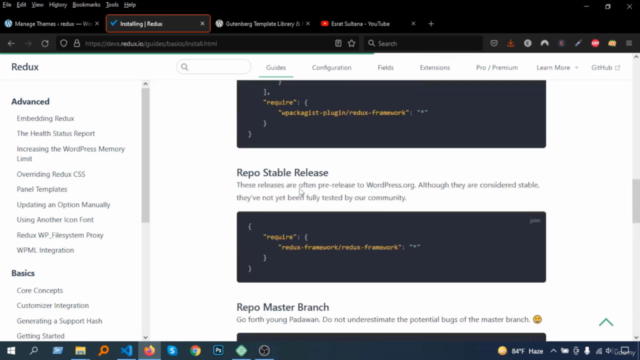Open the tracking protection shield icon
Screen dimensions: 640x360
[64, 43]
